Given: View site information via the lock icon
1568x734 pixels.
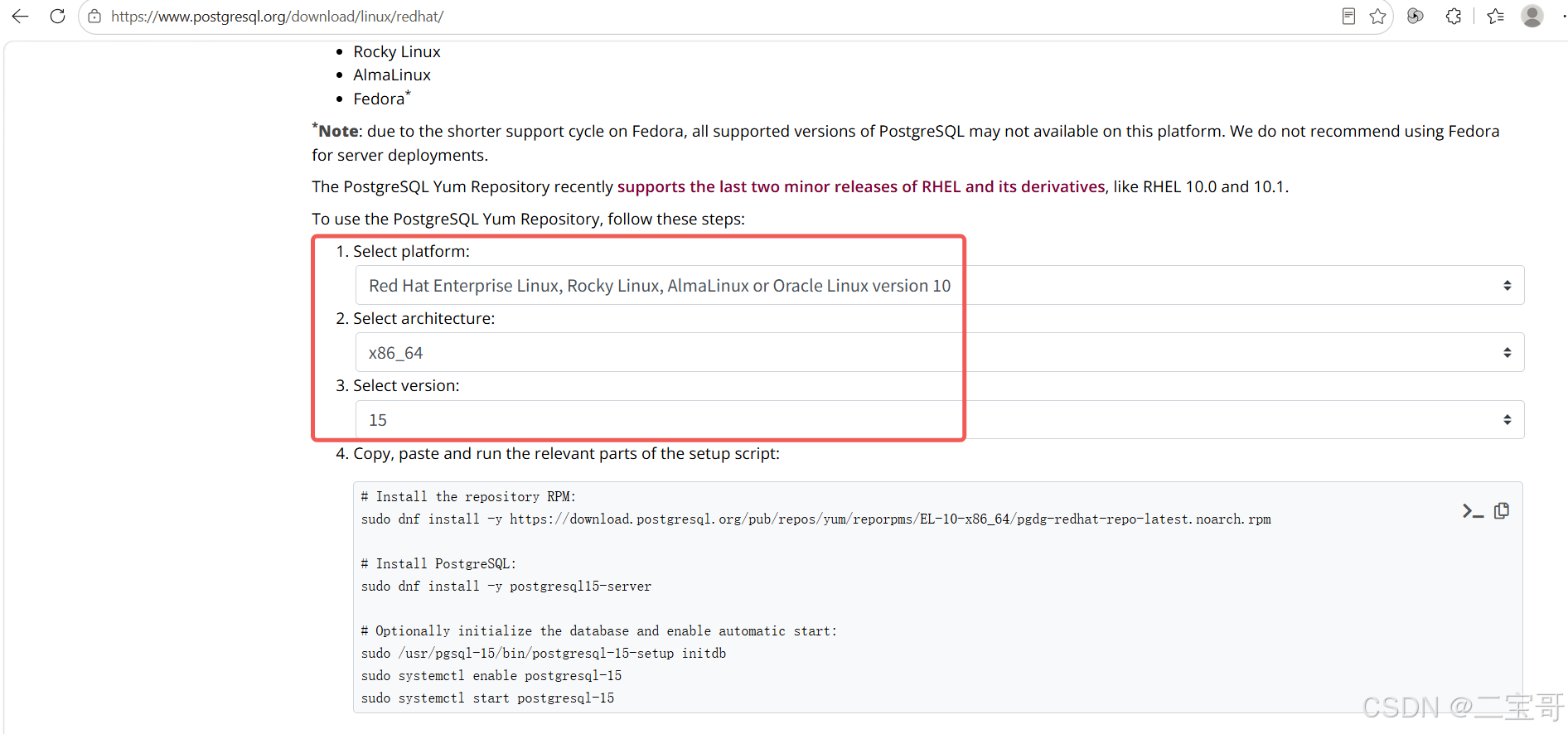Looking at the screenshot, I should (x=95, y=17).
